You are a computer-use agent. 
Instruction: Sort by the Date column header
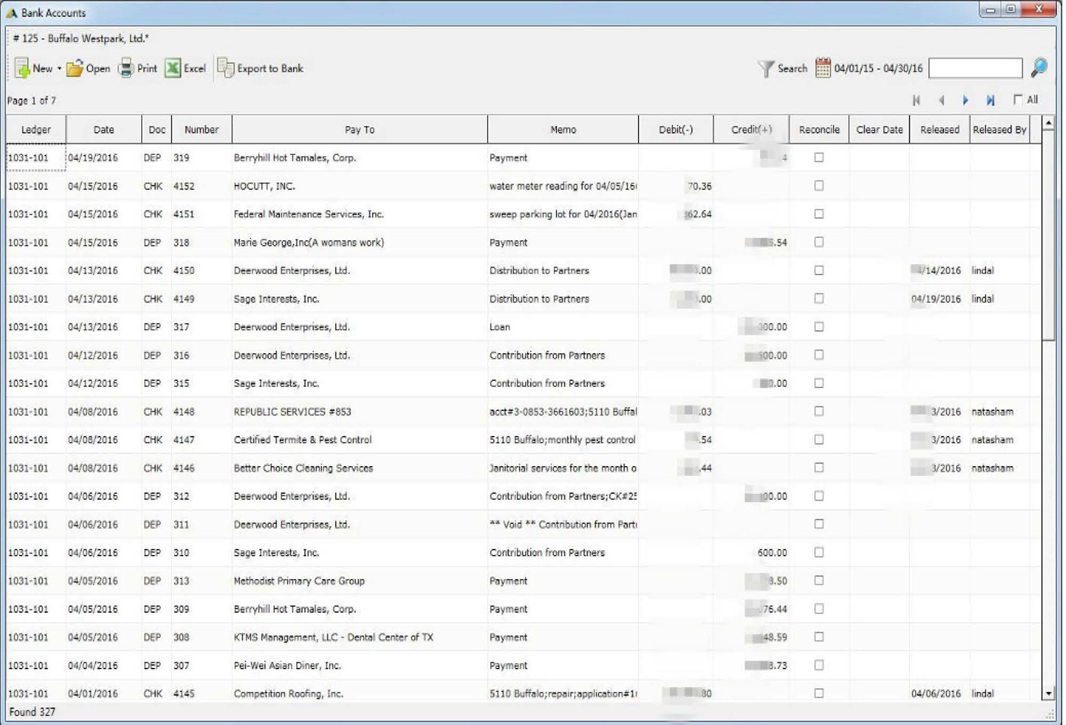(104, 130)
